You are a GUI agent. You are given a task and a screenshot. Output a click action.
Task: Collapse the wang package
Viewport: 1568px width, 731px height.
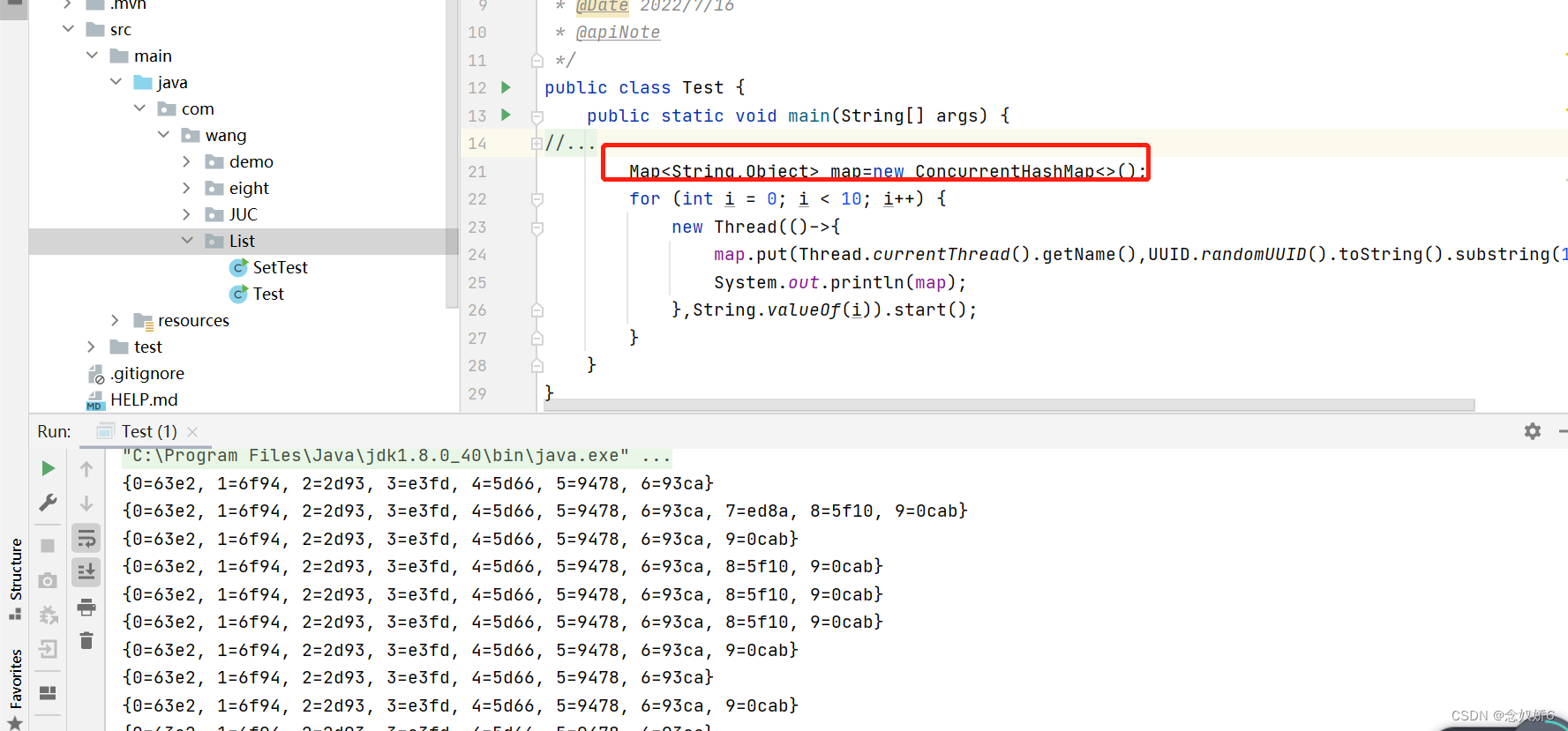[x=163, y=135]
